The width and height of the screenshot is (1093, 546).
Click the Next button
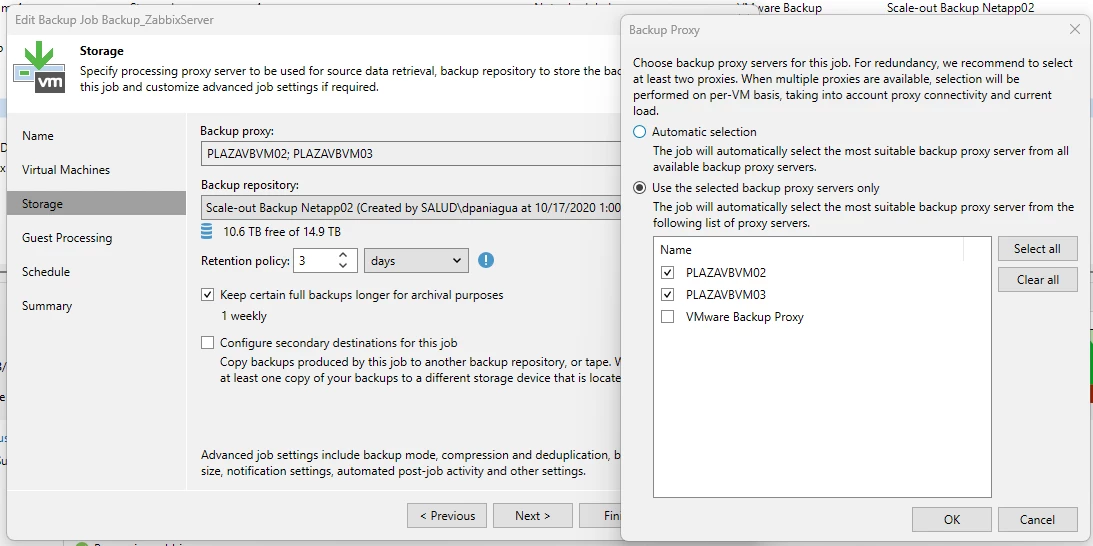point(533,516)
